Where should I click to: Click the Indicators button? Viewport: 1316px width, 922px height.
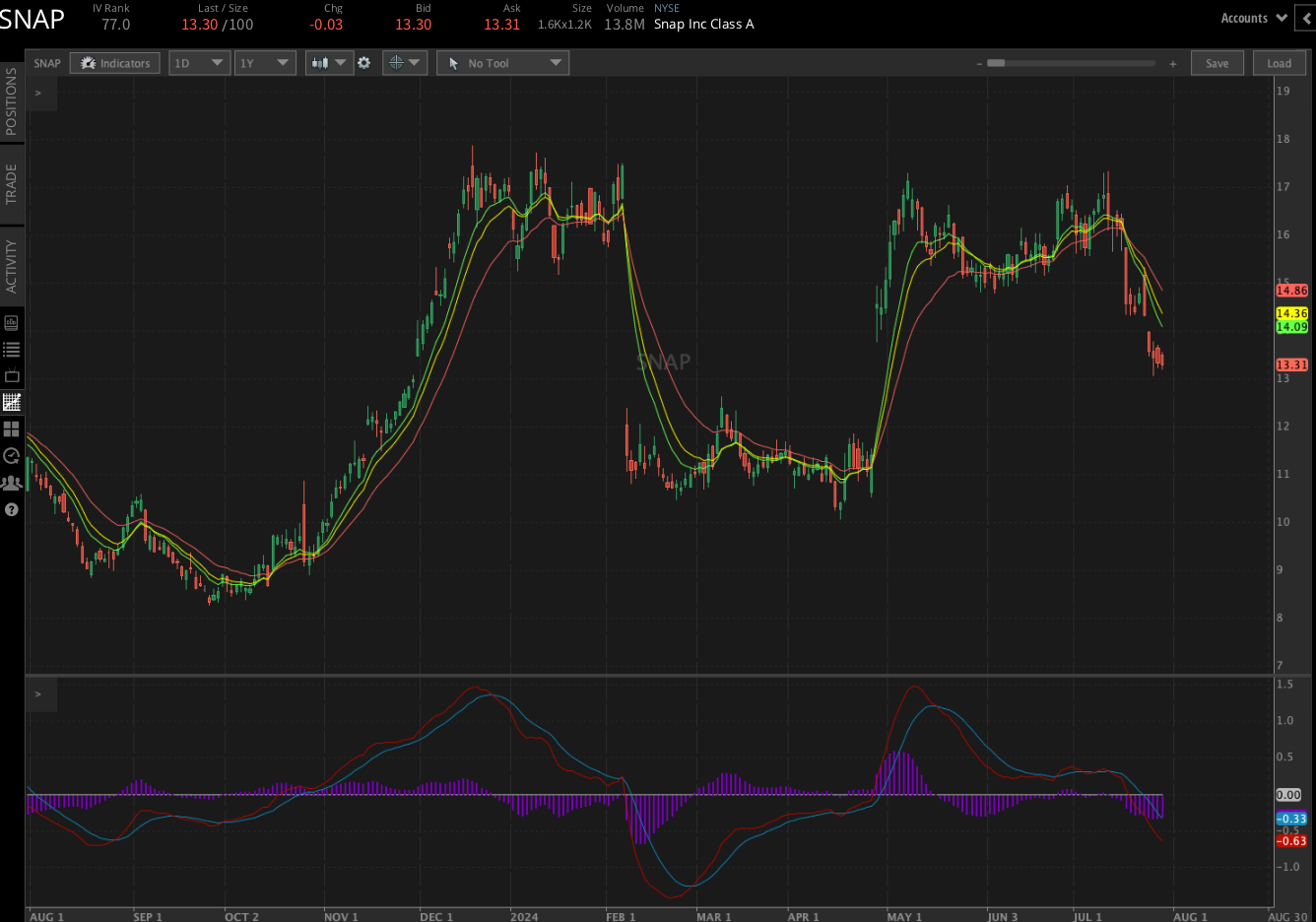116,63
